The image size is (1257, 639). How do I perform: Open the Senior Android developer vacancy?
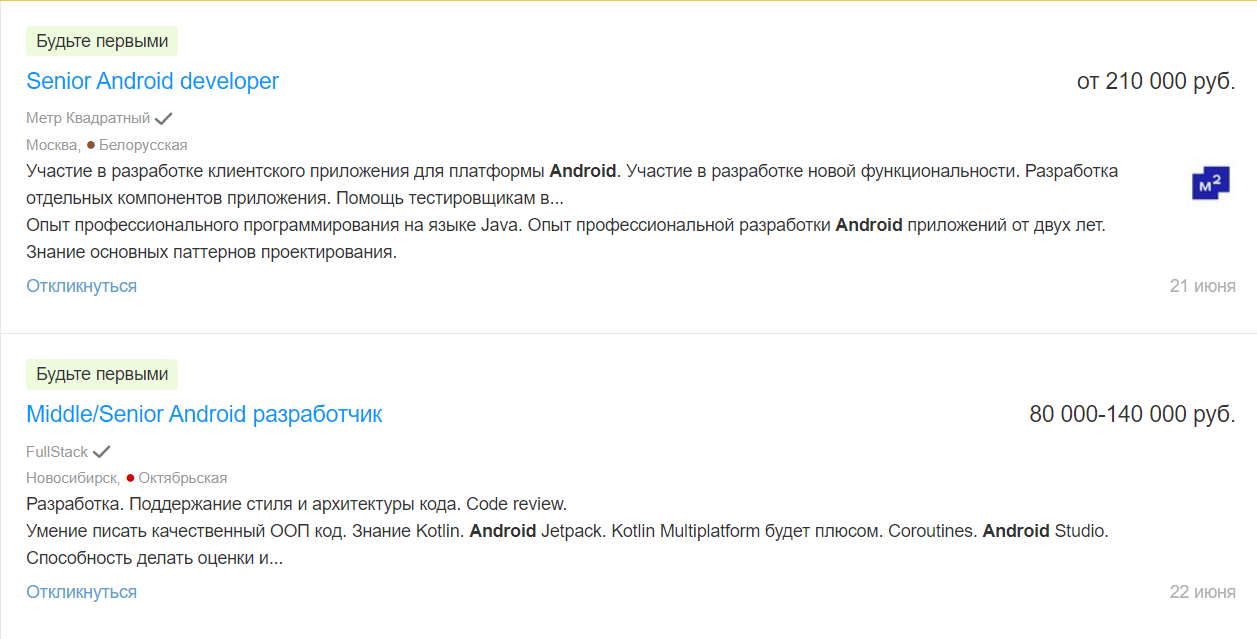click(152, 81)
